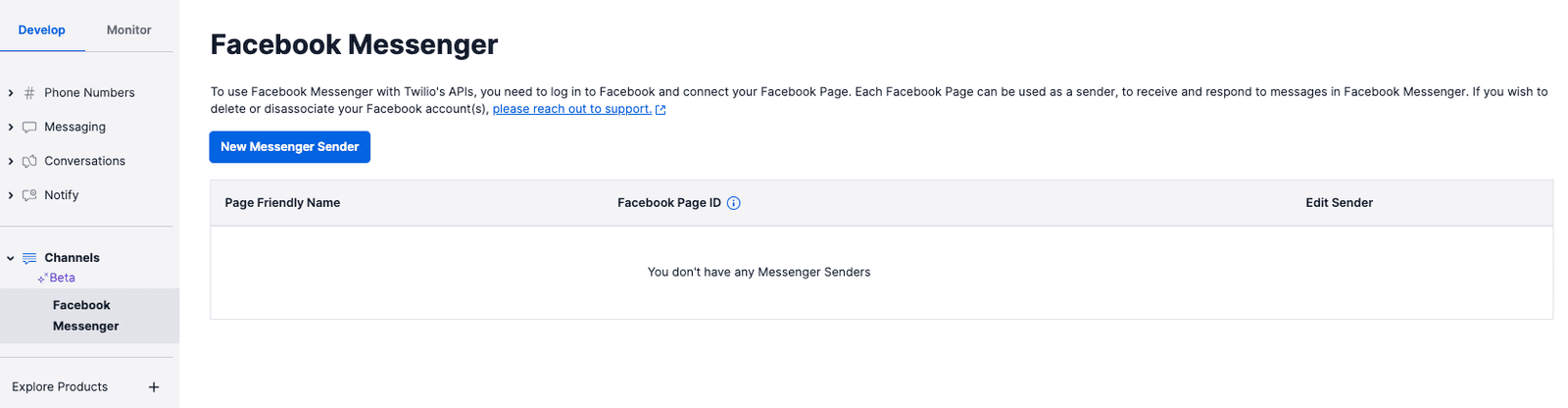This screenshot has height=408, width=1568.
Task: Click the Channels list icon
Action: click(x=29, y=258)
